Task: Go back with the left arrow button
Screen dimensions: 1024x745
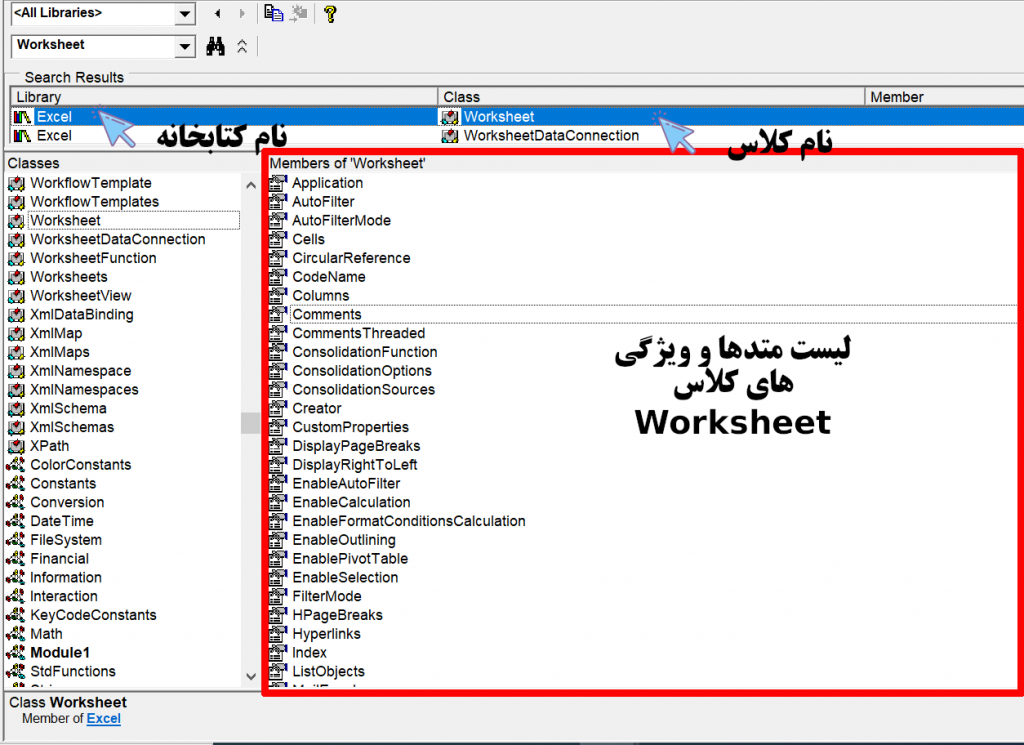Action: [x=217, y=13]
